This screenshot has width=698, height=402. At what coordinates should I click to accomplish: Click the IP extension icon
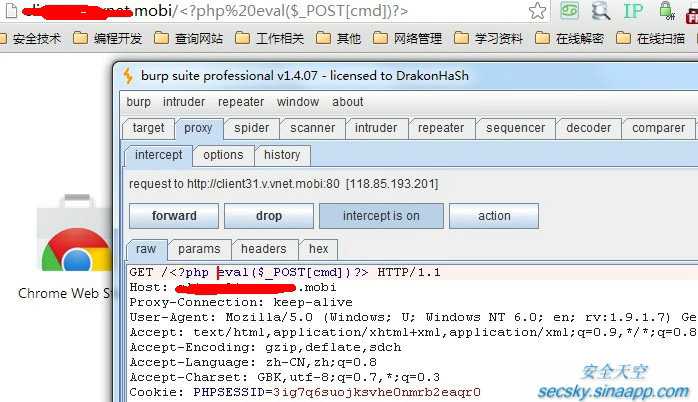(x=633, y=11)
